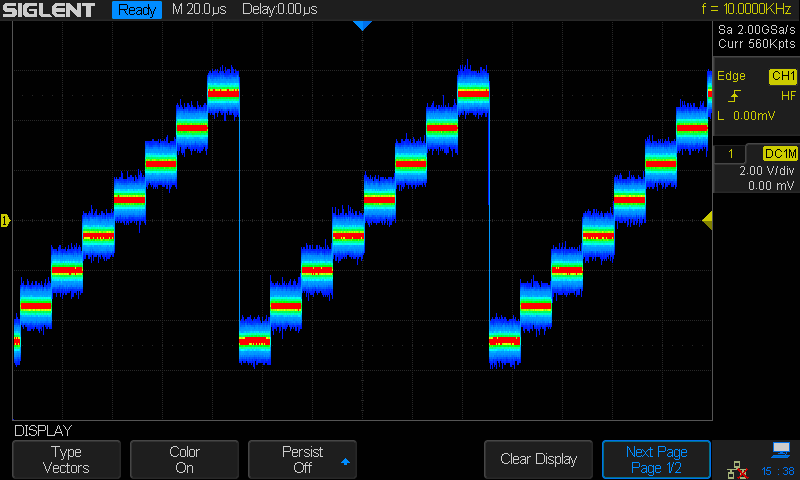This screenshot has height=480, width=800.
Task: Click the DC1M coupling indicator
Action: [779, 154]
